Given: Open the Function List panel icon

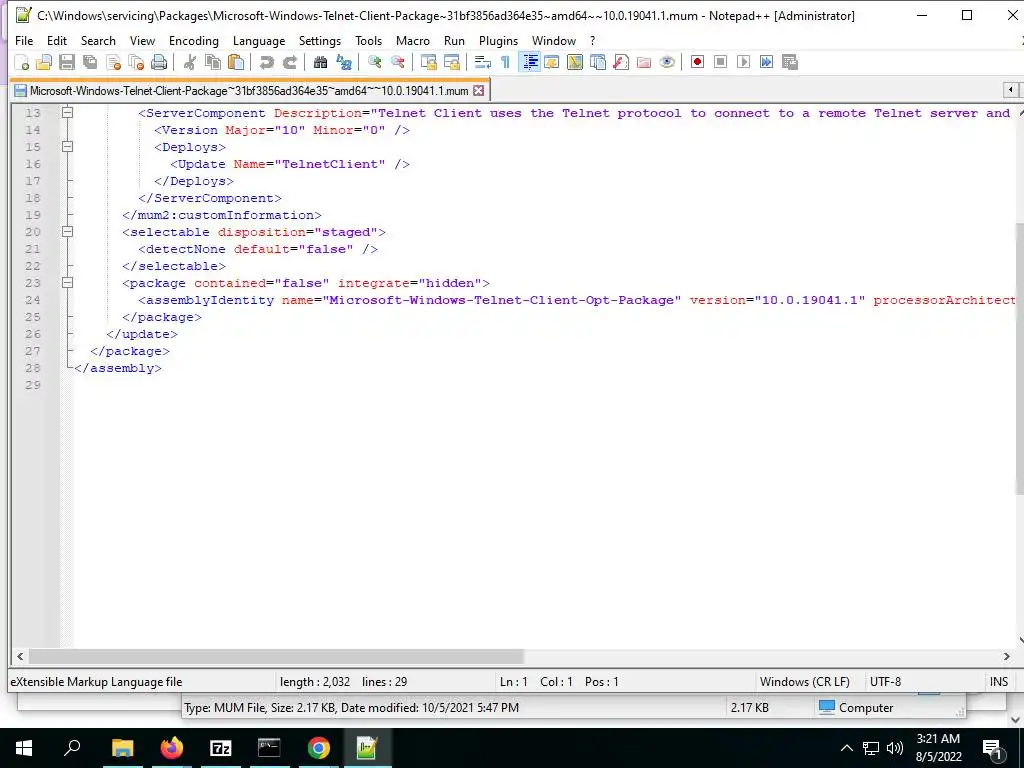Looking at the screenshot, I should tap(621, 62).
